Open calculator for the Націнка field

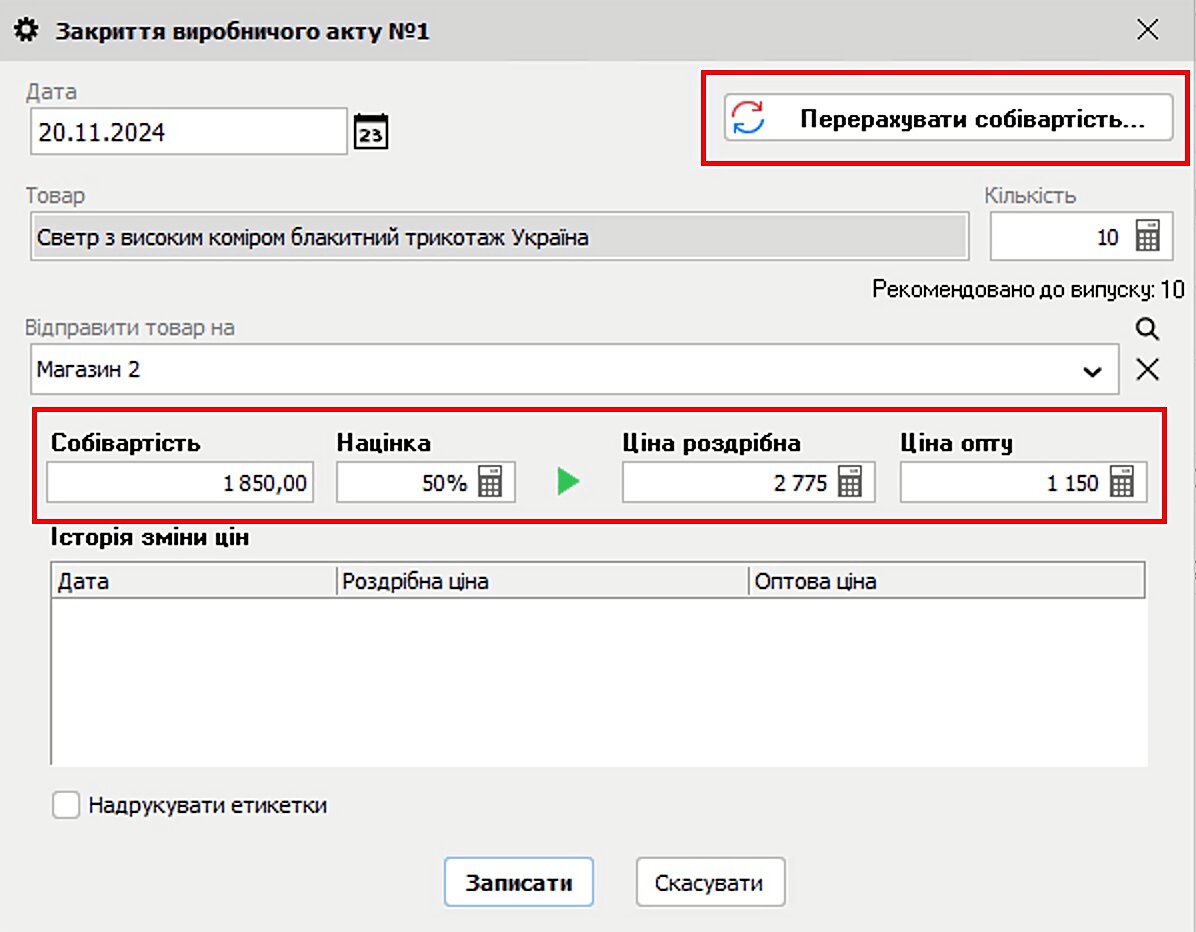click(x=490, y=484)
